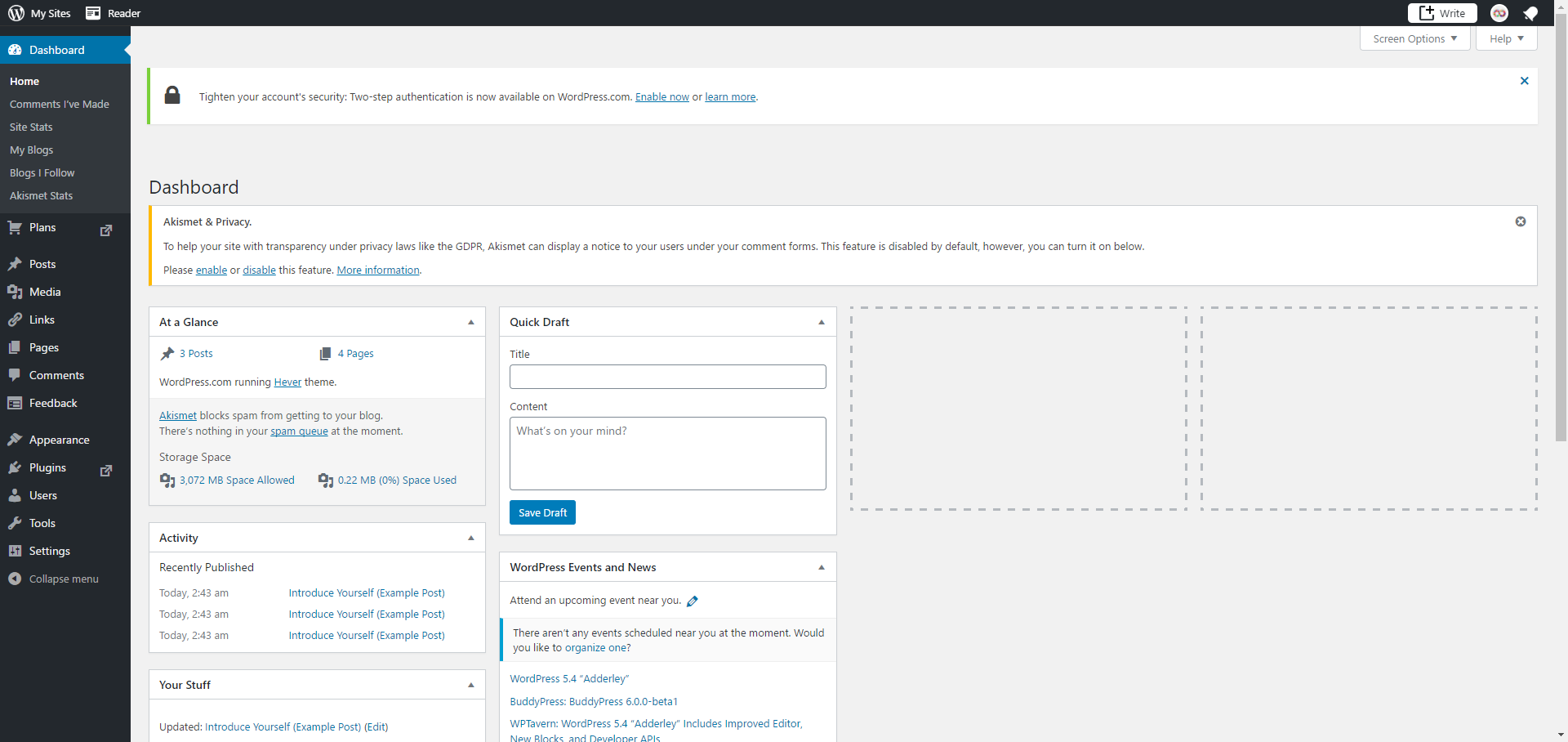Click the organize one events link

[x=595, y=647]
